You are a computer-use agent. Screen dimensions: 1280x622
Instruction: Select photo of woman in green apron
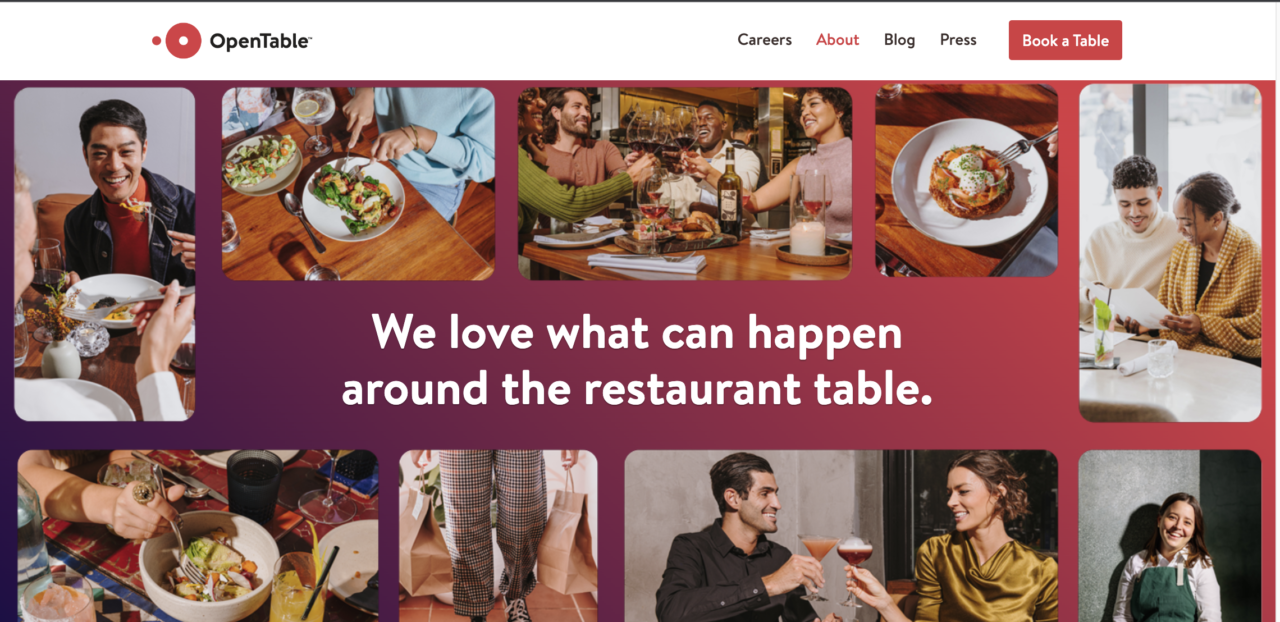pos(1170,536)
